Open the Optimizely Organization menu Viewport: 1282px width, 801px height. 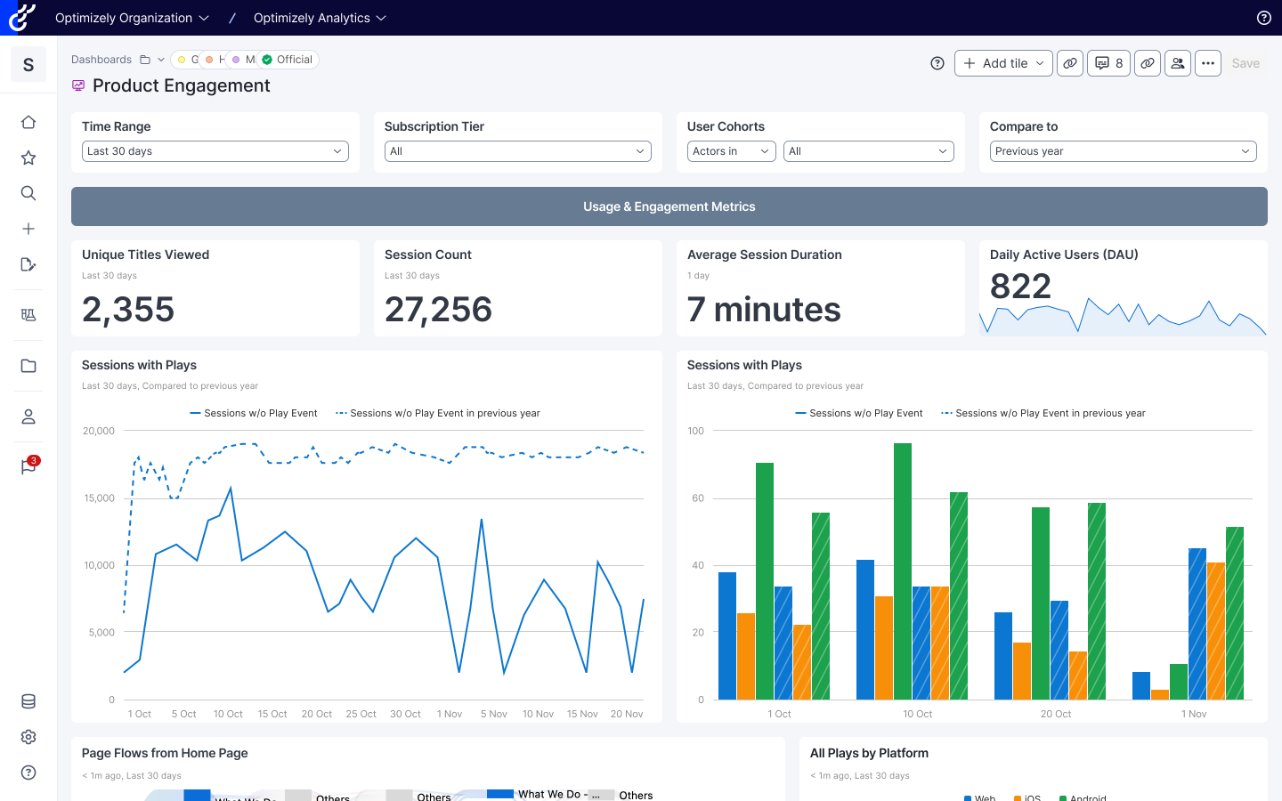[x=132, y=18]
